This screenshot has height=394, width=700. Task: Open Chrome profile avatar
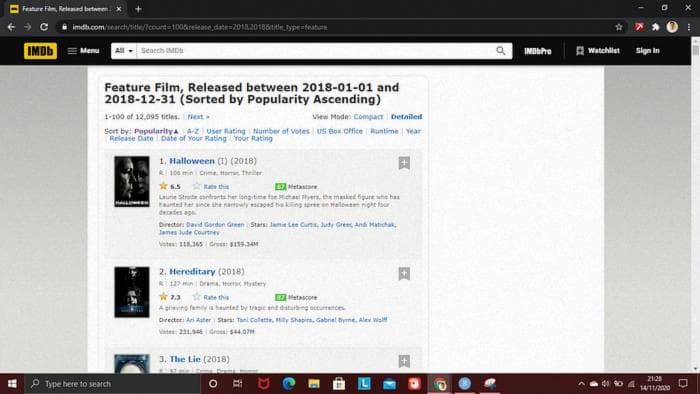[x=672, y=27]
